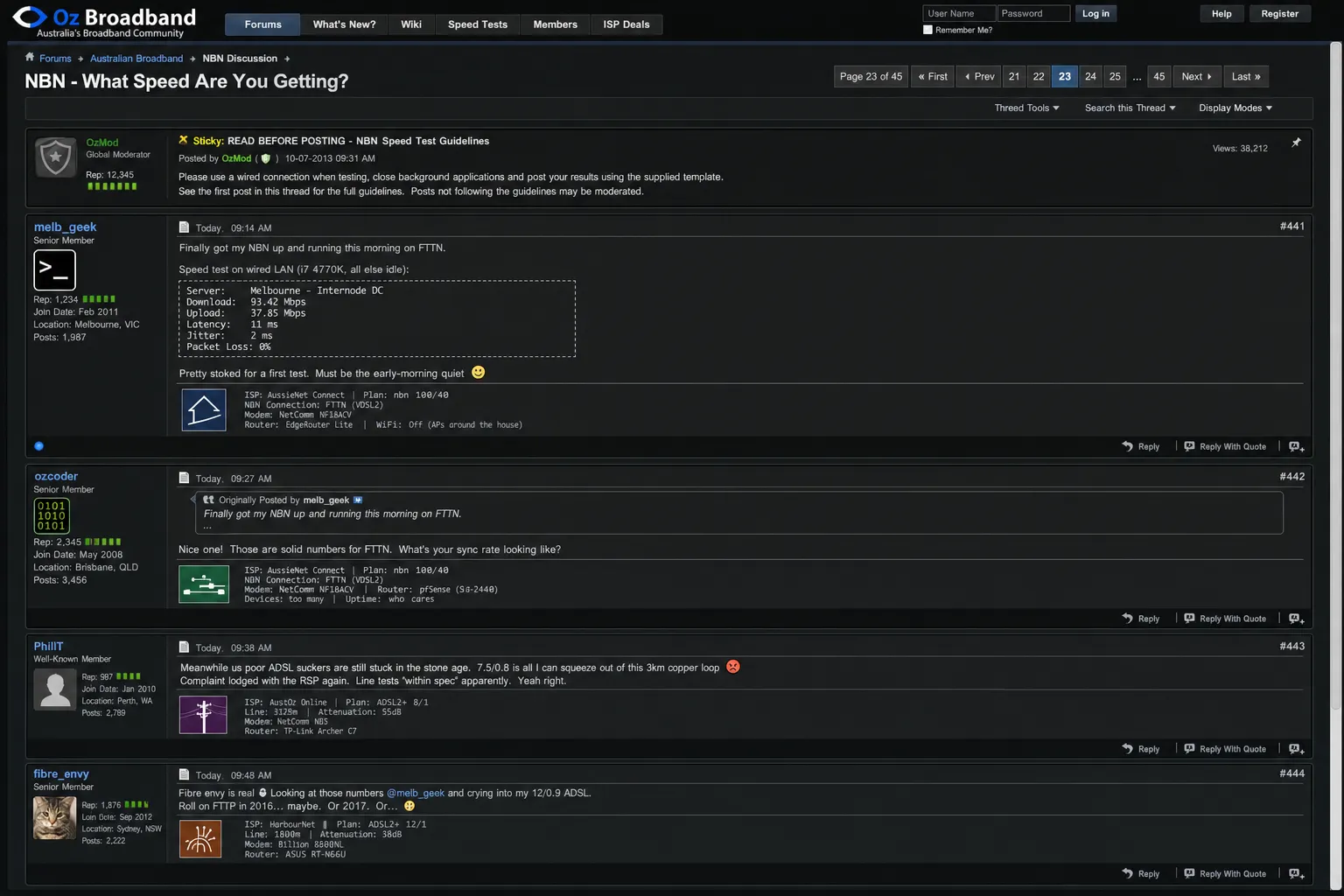The height and width of the screenshot is (896, 1344).
Task: Click house signature image in post #441
Action: 204,409
